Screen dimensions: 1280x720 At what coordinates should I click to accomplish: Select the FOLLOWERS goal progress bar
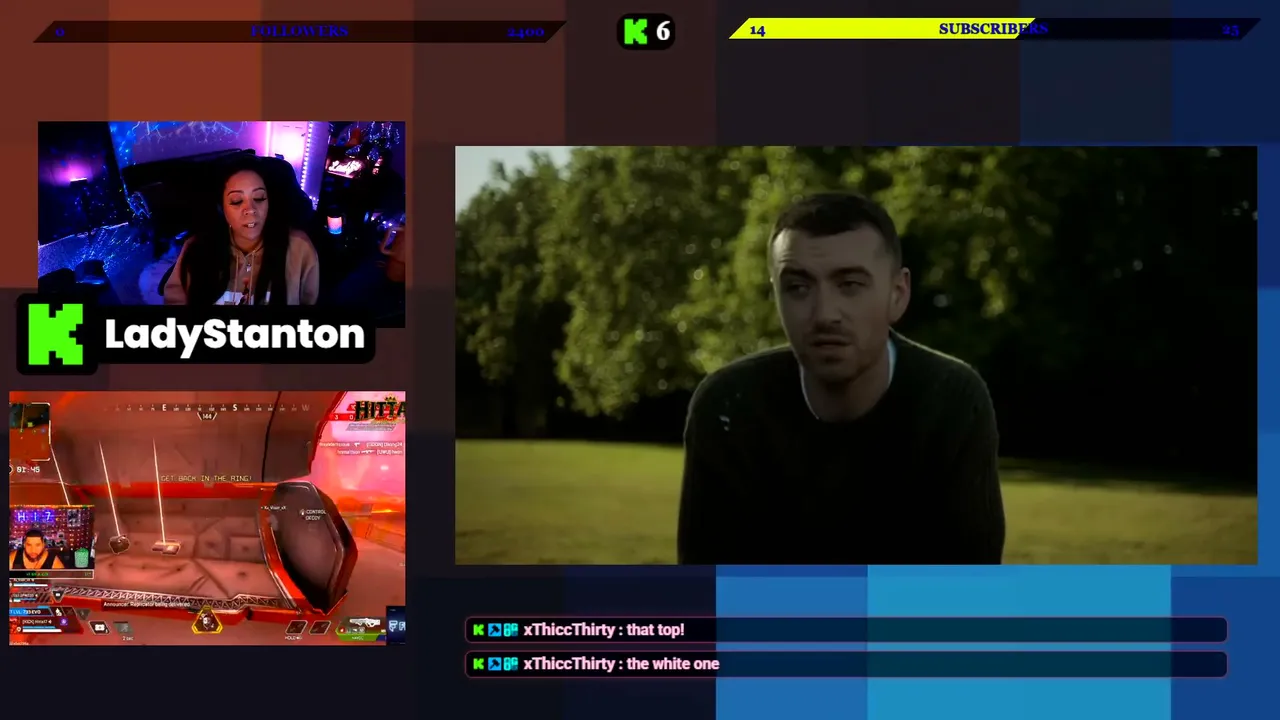point(300,32)
